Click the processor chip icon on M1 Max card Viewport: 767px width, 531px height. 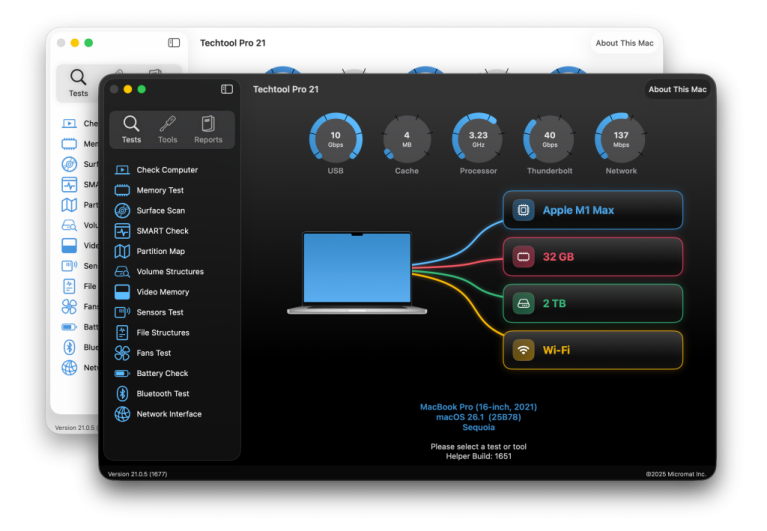(x=523, y=210)
